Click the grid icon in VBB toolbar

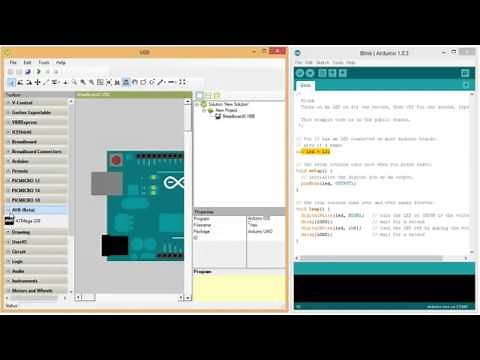coord(100,82)
